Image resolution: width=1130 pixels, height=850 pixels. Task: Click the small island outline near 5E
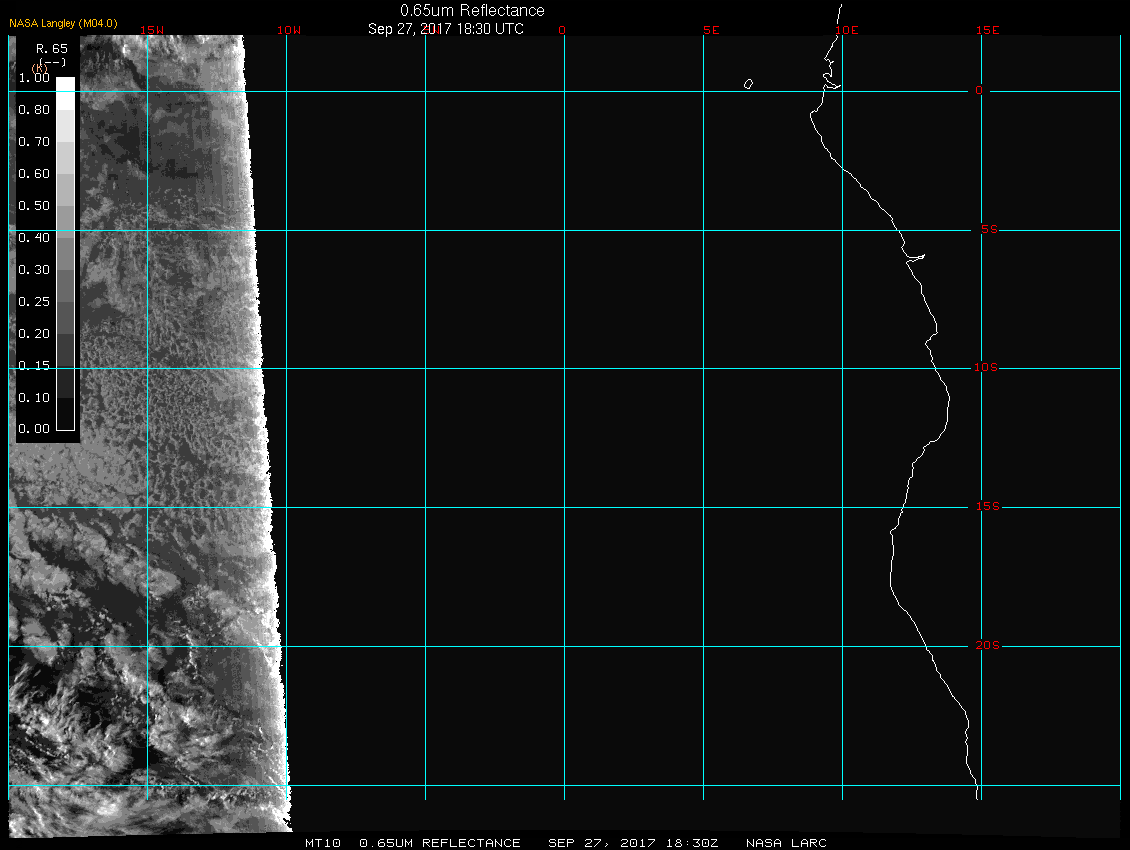748,84
